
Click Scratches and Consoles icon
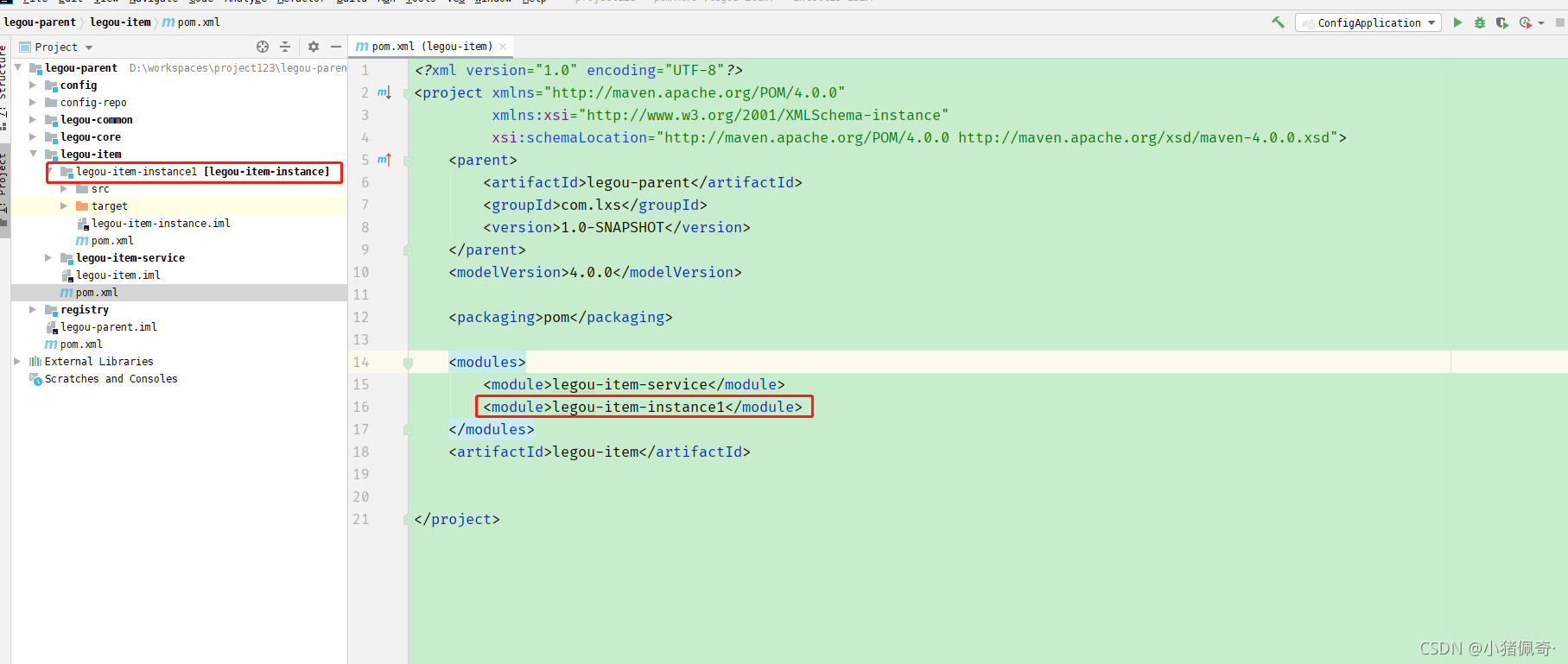coord(35,378)
